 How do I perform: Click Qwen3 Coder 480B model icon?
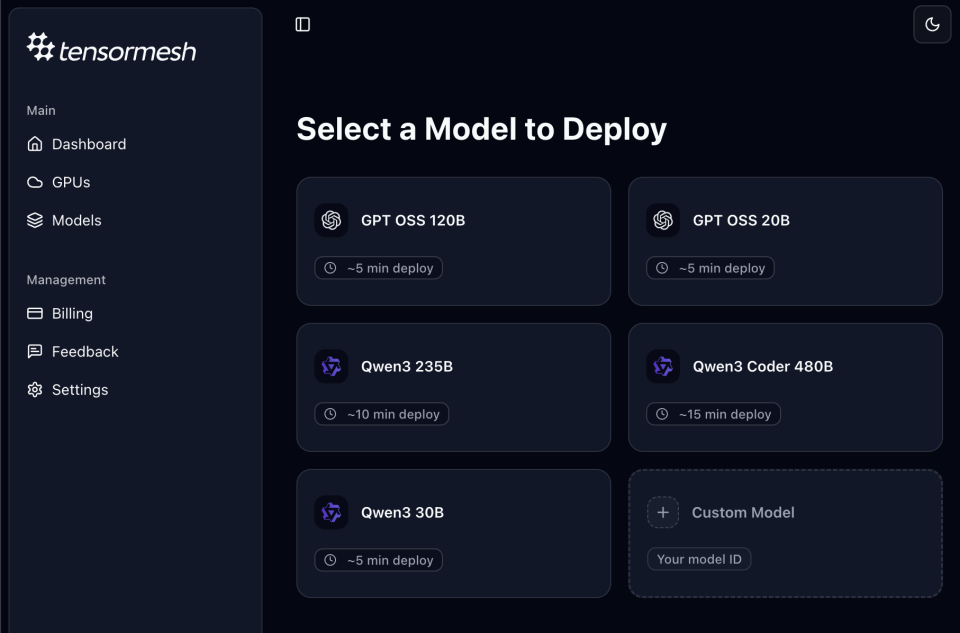pyautogui.click(x=663, y=366)
